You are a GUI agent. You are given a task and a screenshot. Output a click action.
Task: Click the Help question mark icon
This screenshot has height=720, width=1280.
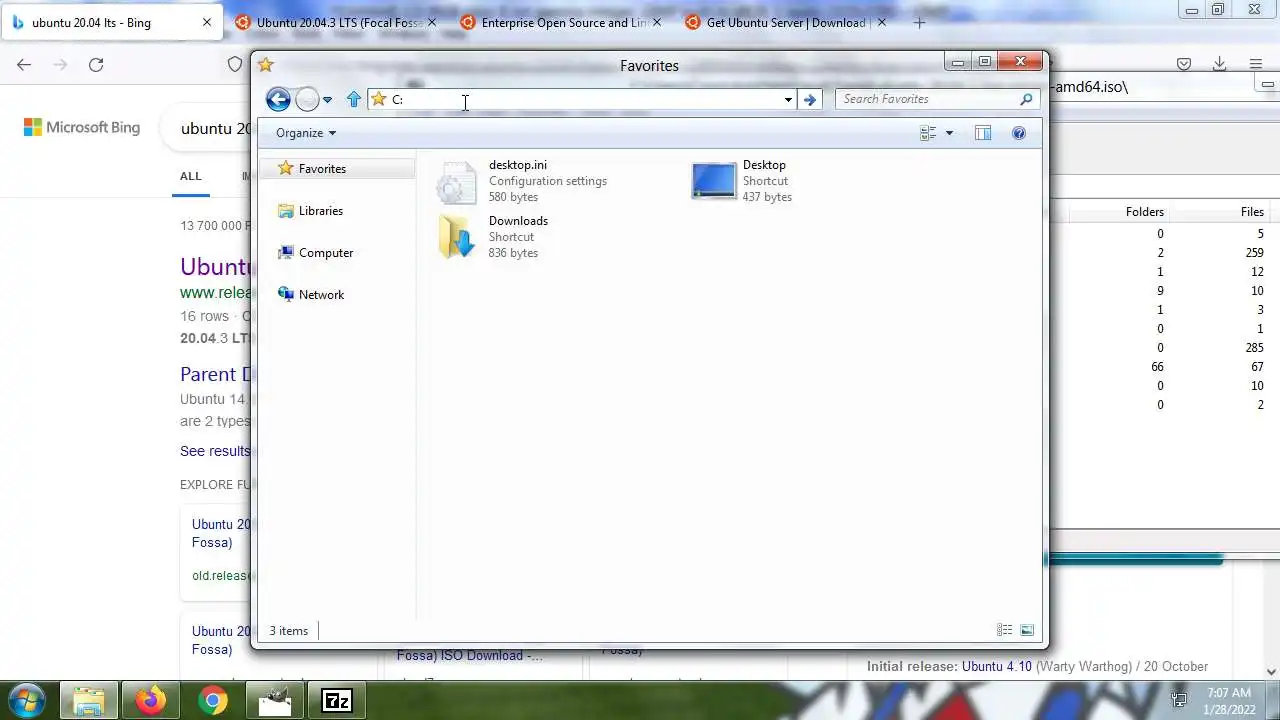tap(1018, 133)
